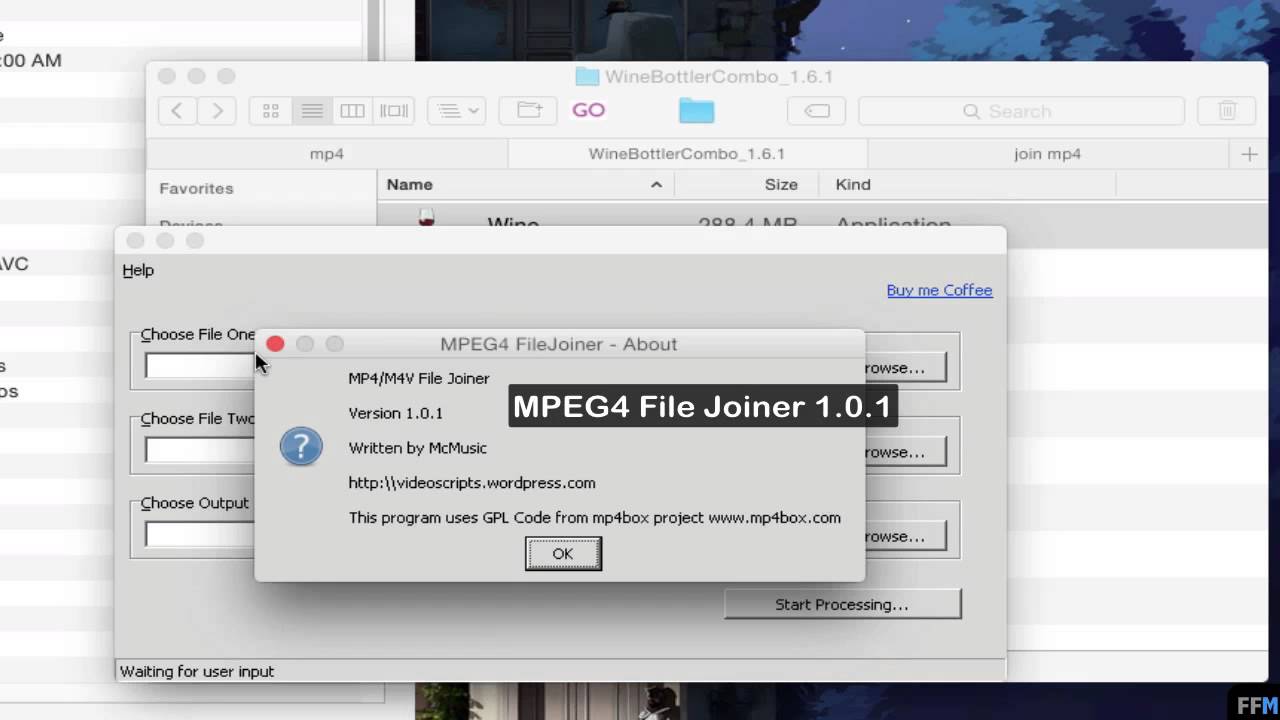Switch Finder to cover flow view

(x=394, y=111)
